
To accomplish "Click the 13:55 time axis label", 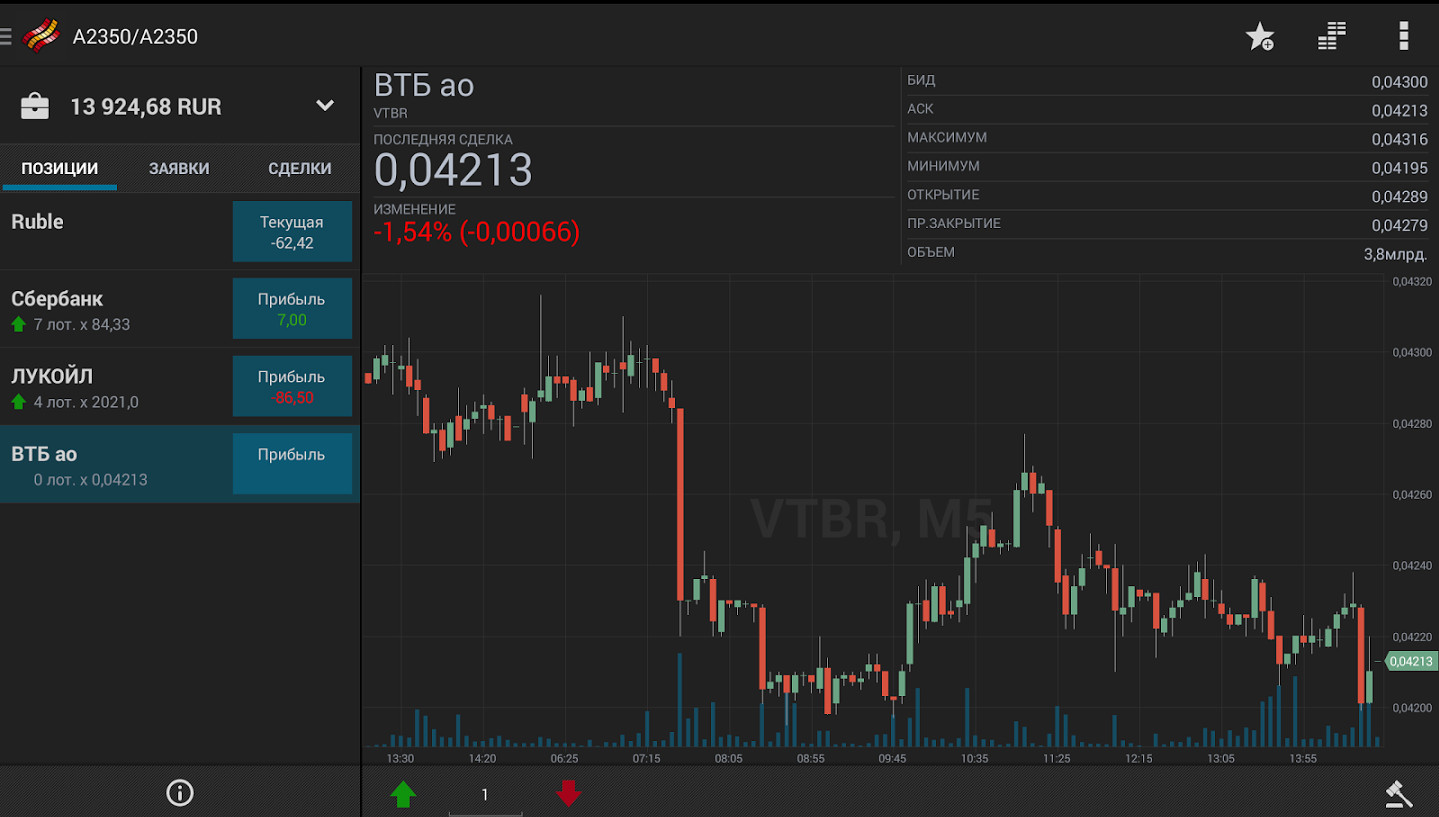I will (1303, 759).
